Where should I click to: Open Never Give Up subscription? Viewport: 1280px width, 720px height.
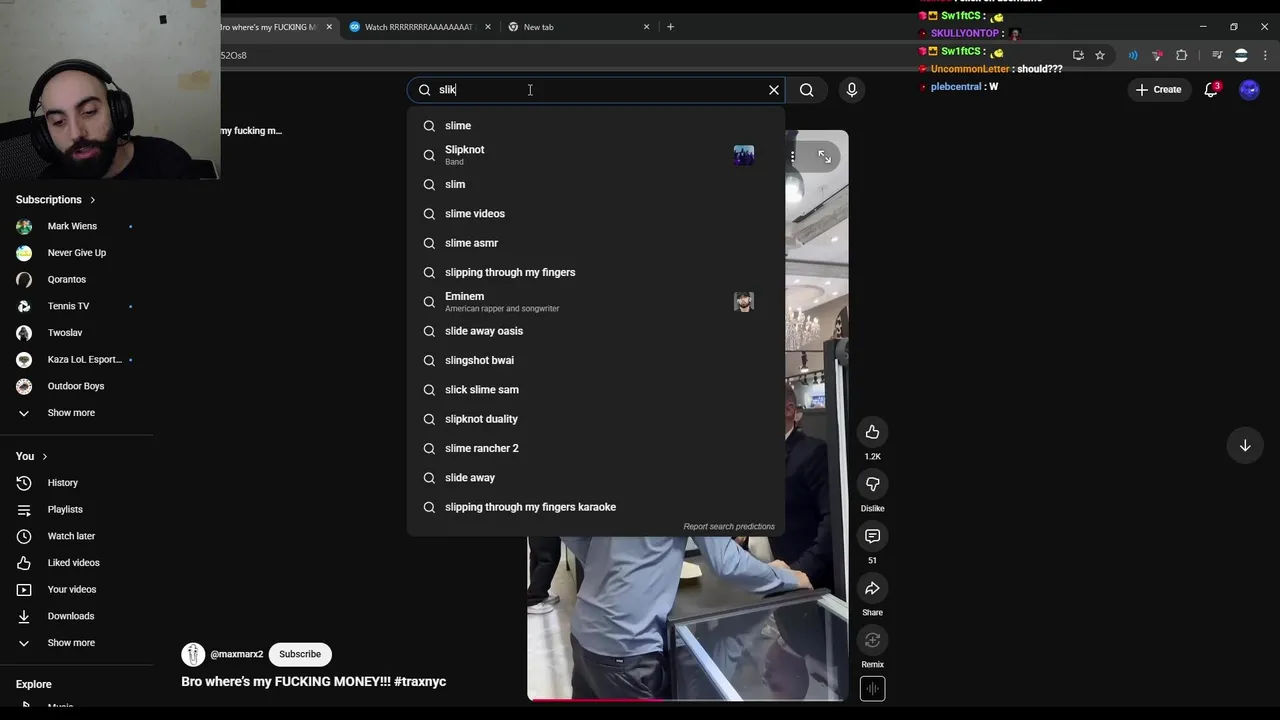coord(75,253)
